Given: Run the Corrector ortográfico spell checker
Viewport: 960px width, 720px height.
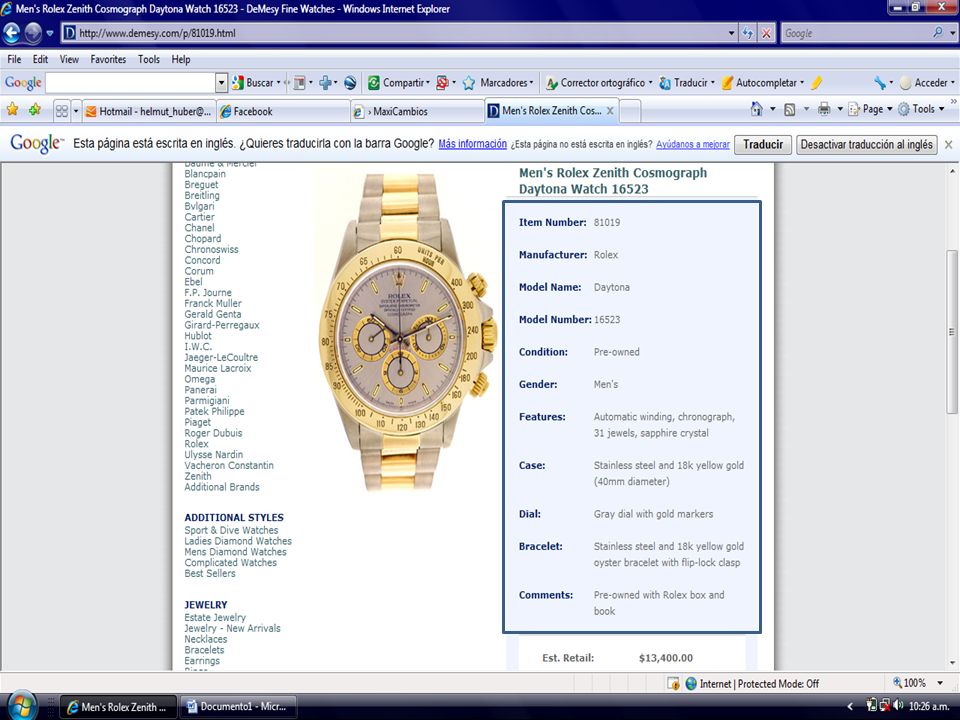Looking at the screenshot, I should point(599,83).
